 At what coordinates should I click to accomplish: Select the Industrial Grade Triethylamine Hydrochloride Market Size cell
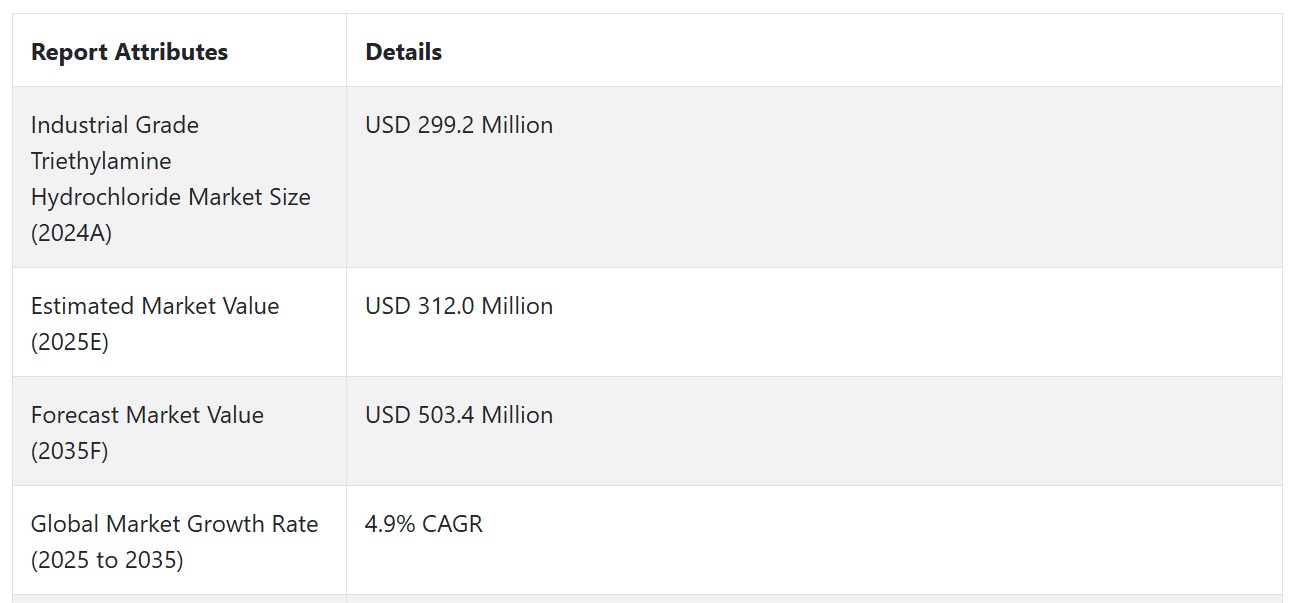click(179, 178)
